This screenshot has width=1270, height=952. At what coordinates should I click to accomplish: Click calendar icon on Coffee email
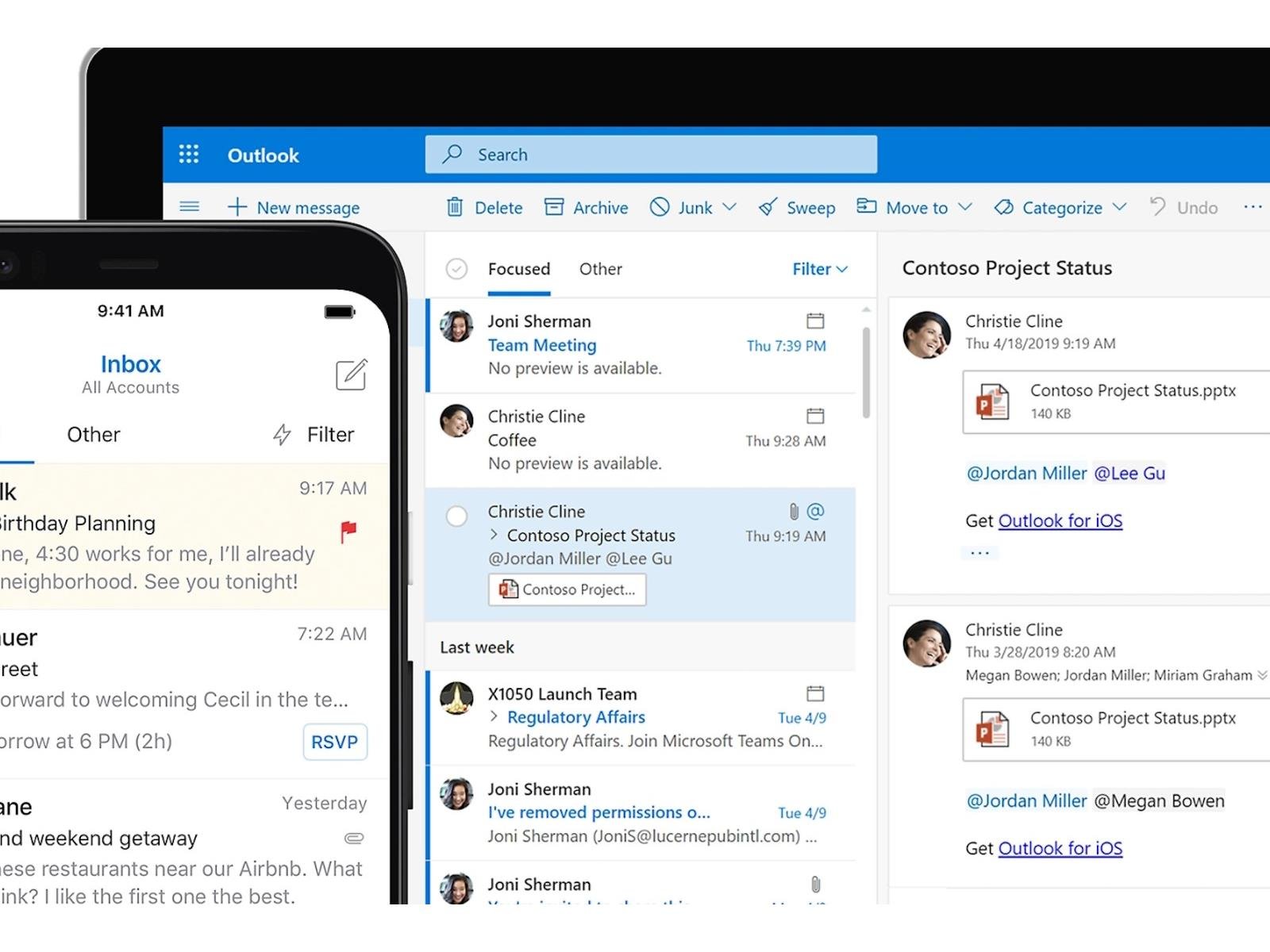click(x=815, y=416)
